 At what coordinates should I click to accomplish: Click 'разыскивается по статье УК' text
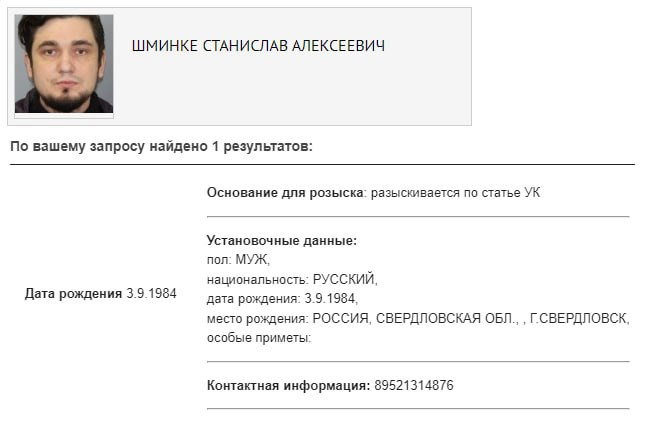(455, 192)
